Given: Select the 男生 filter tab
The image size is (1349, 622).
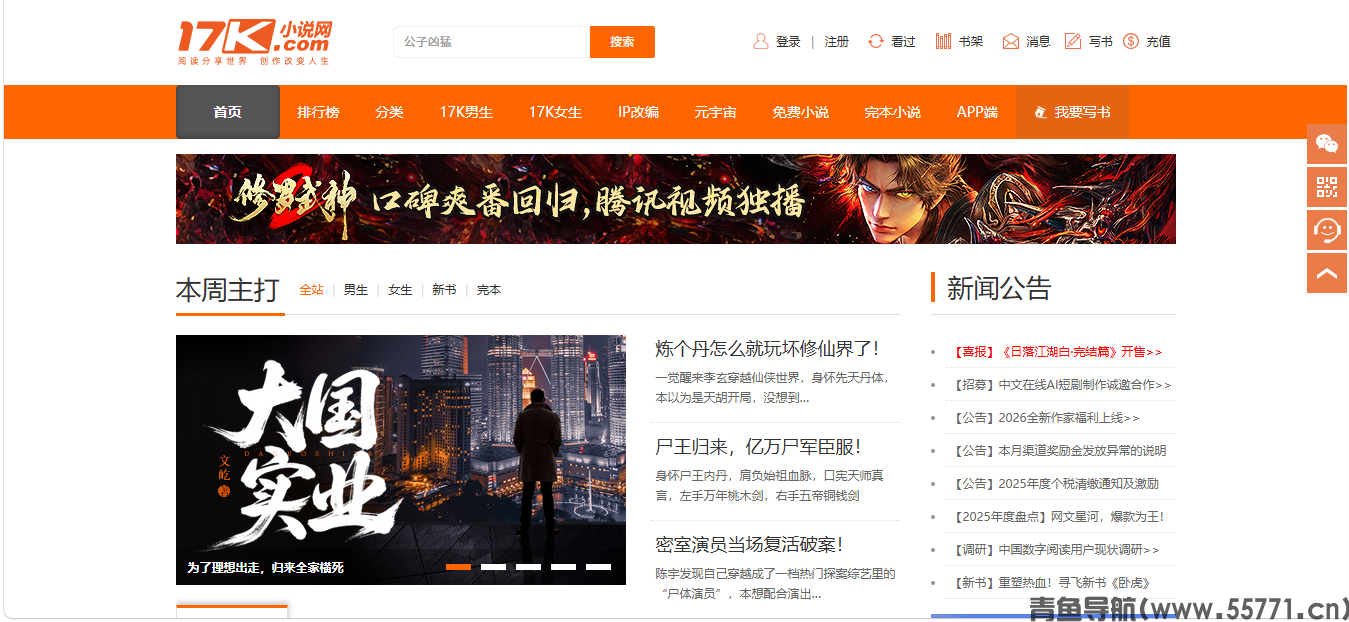Looking at the screenshot, I should tap(356, 290).
